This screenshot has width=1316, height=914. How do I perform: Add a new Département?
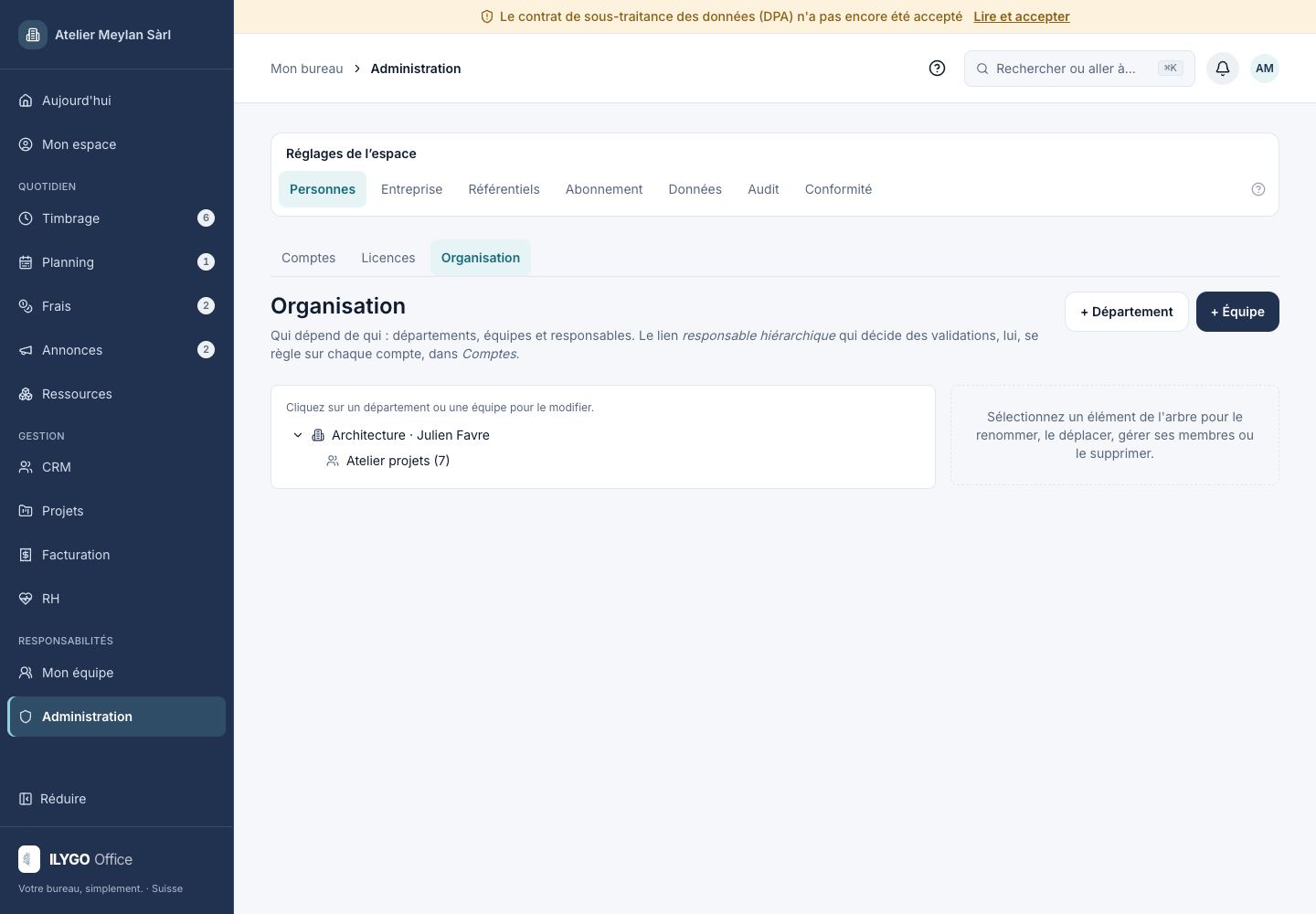point(1127,312)
